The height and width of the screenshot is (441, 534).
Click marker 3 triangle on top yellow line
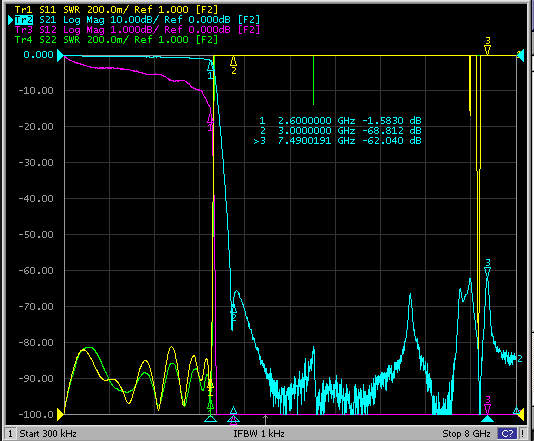point(488,51)
